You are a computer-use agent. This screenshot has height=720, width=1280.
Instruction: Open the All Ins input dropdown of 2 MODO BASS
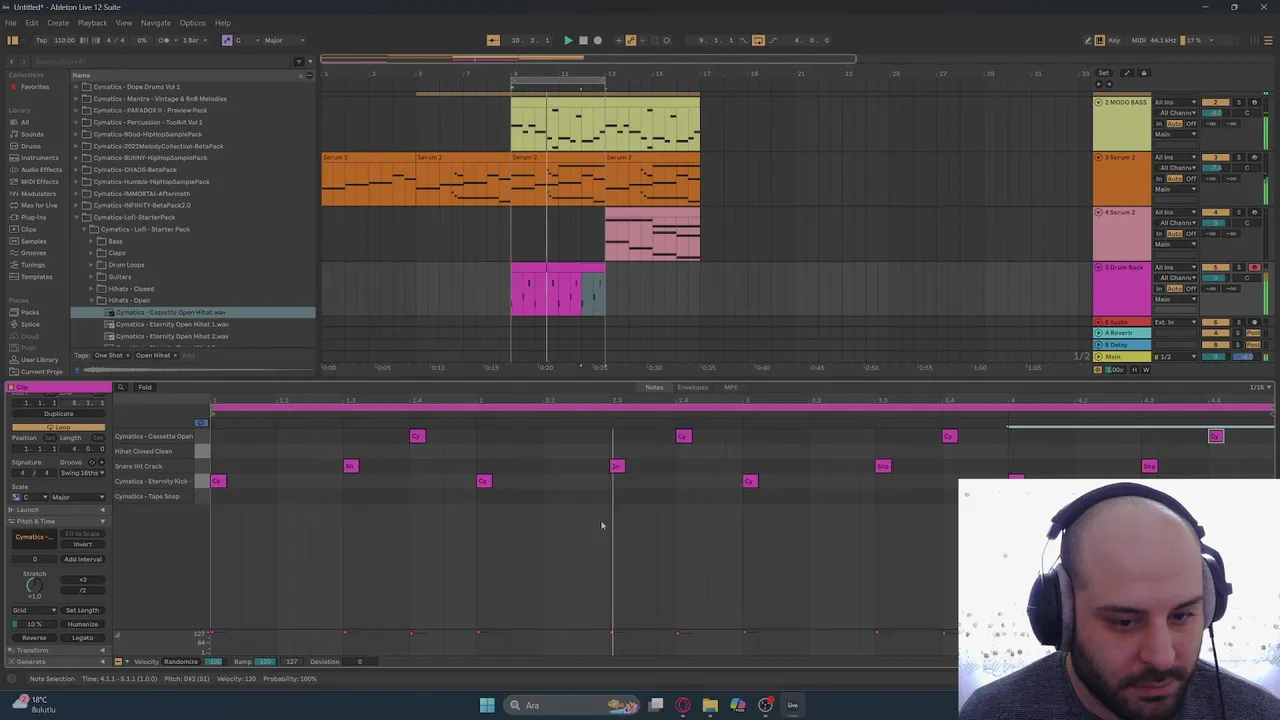[x=1175, y=102]
